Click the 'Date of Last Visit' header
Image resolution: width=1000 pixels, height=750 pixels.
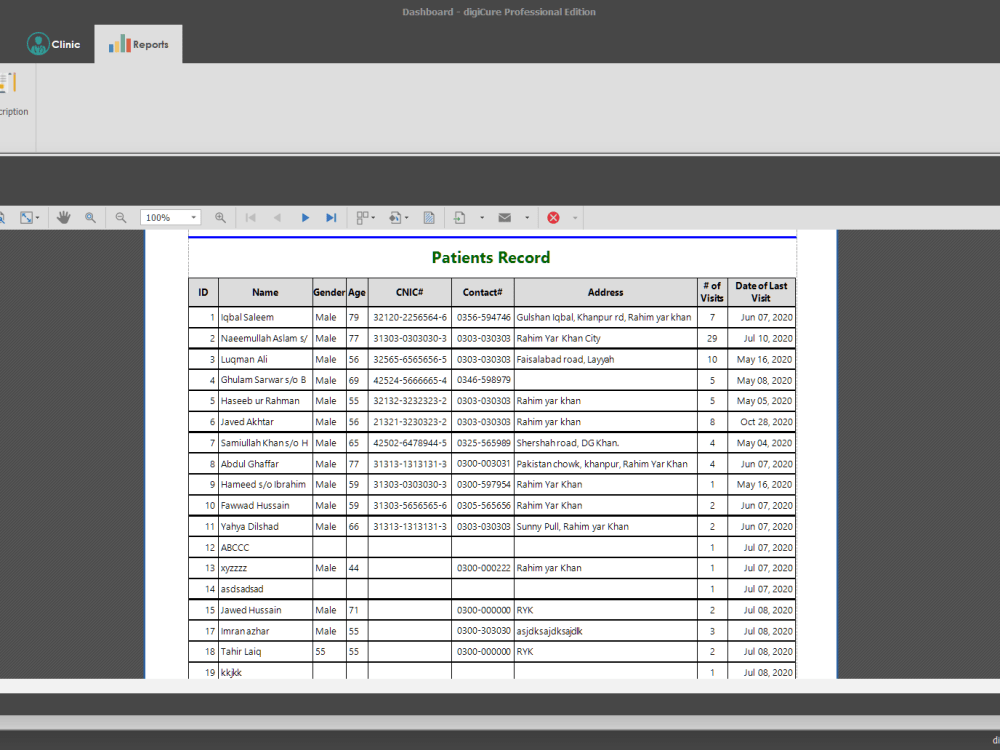(761, 292)
